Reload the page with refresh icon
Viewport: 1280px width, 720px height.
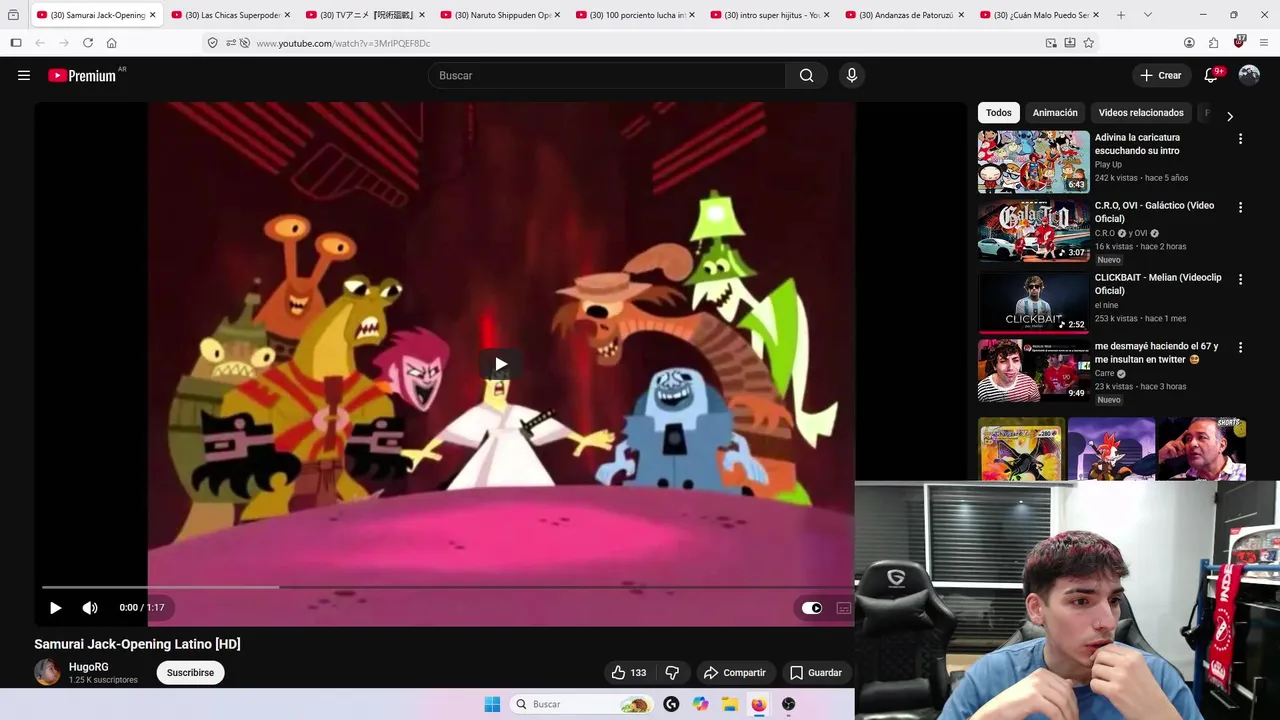point(88,43)
